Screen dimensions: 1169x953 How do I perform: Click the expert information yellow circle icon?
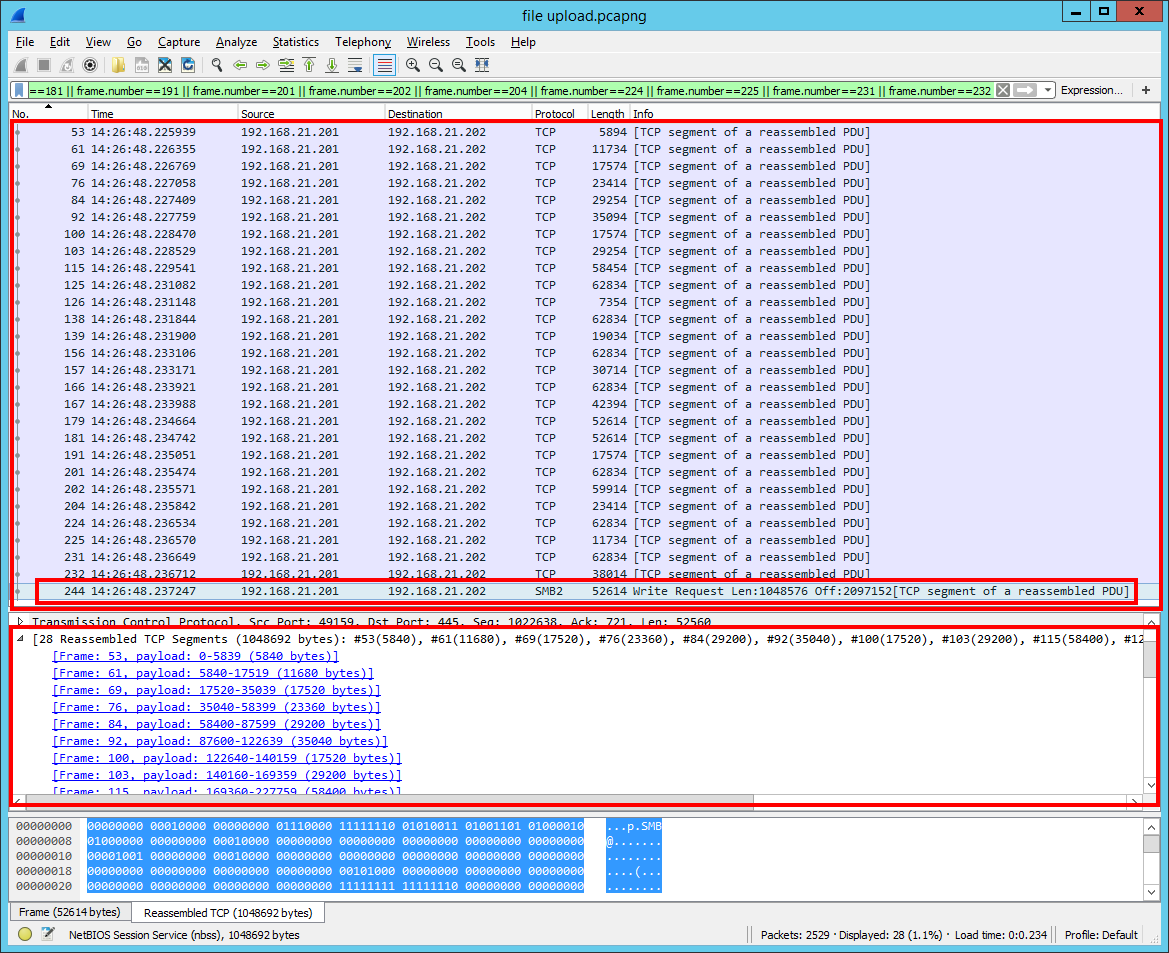[25, 934]
